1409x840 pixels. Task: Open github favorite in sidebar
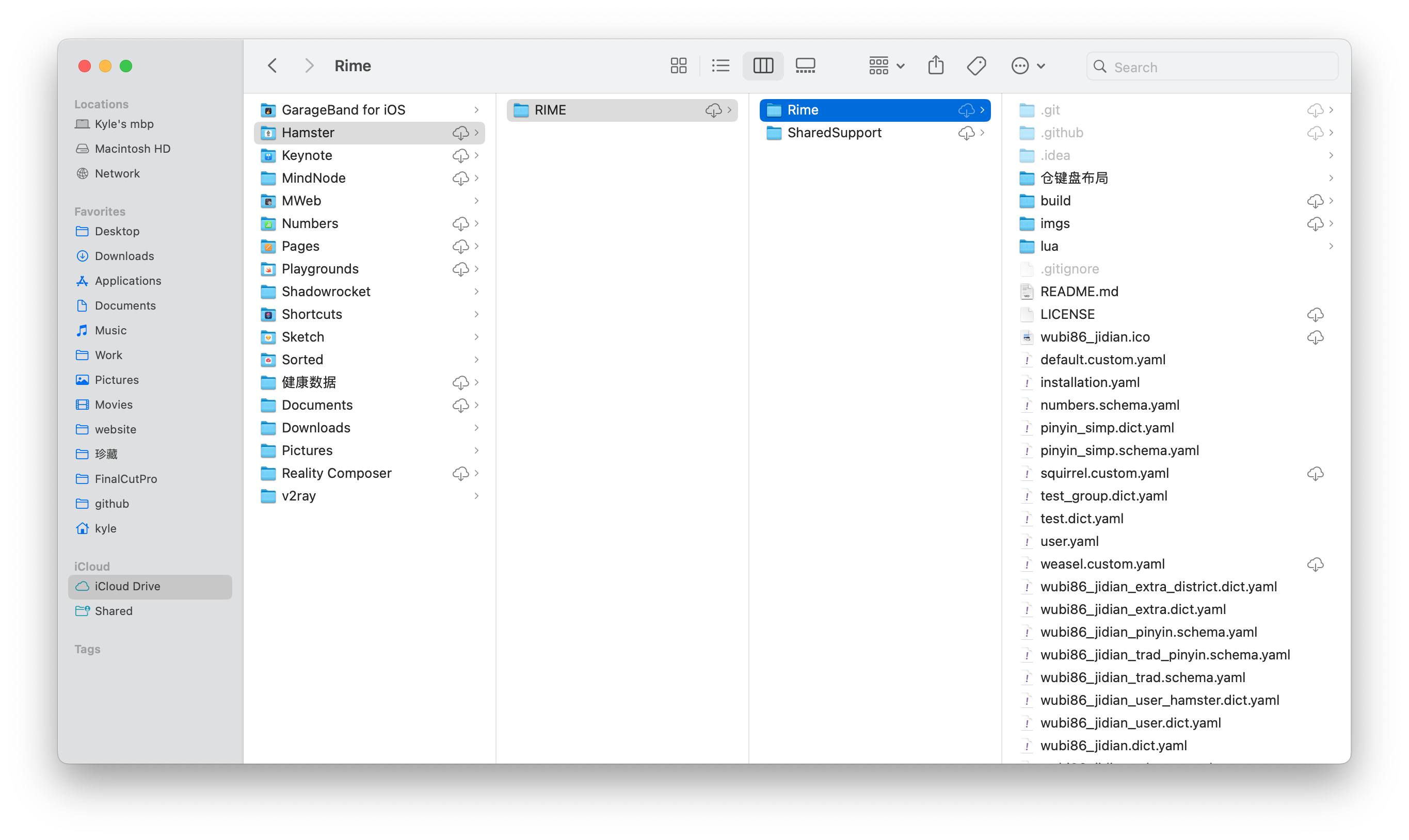tap(151, 504)
